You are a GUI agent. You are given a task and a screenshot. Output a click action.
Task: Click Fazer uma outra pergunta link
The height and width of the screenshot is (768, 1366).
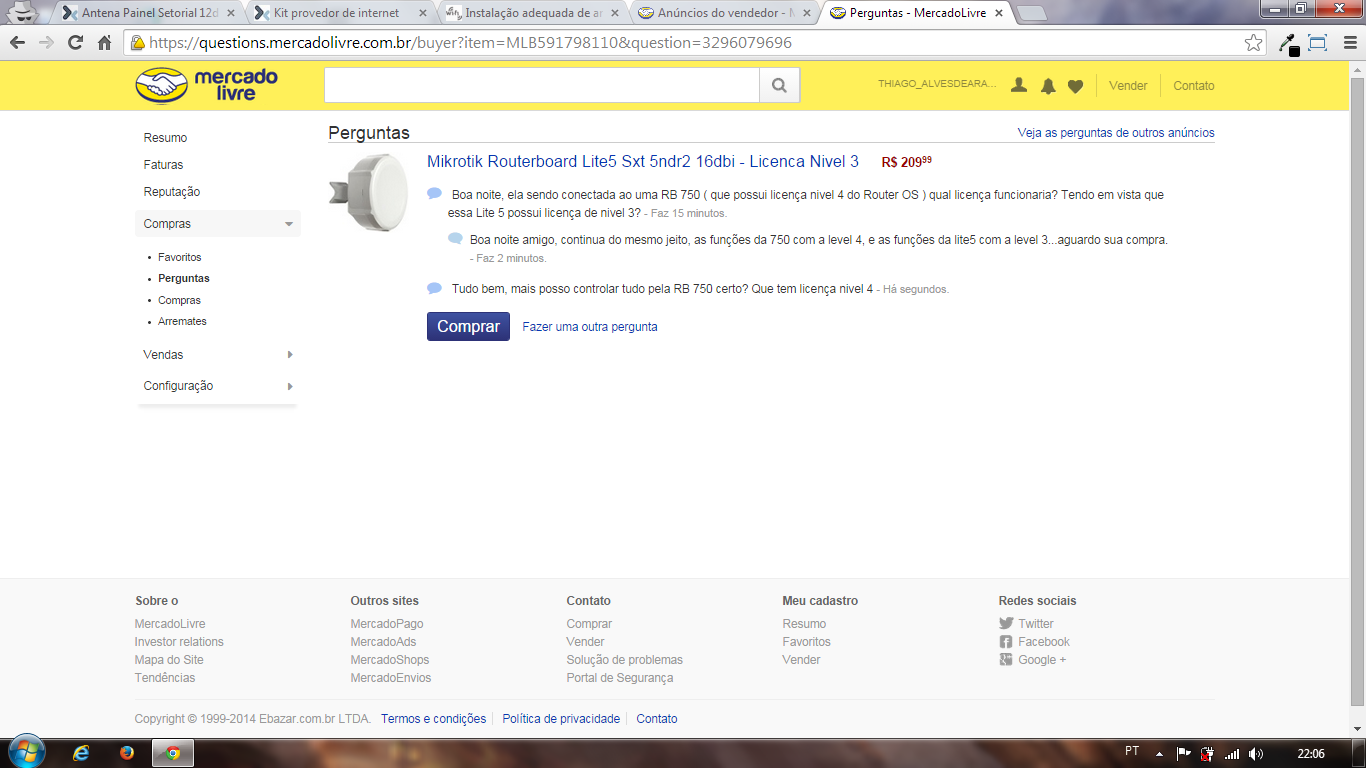point(590,327)
